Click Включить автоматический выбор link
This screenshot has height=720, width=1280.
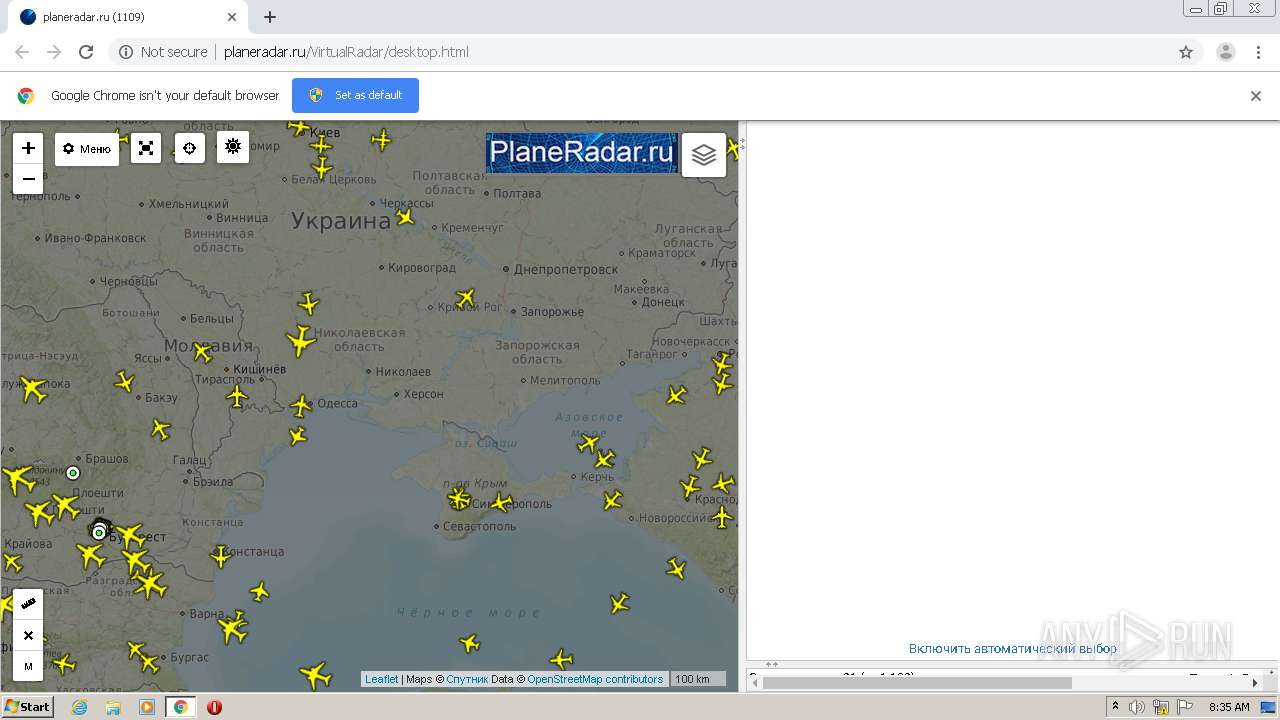click(x=1013, y=648)
